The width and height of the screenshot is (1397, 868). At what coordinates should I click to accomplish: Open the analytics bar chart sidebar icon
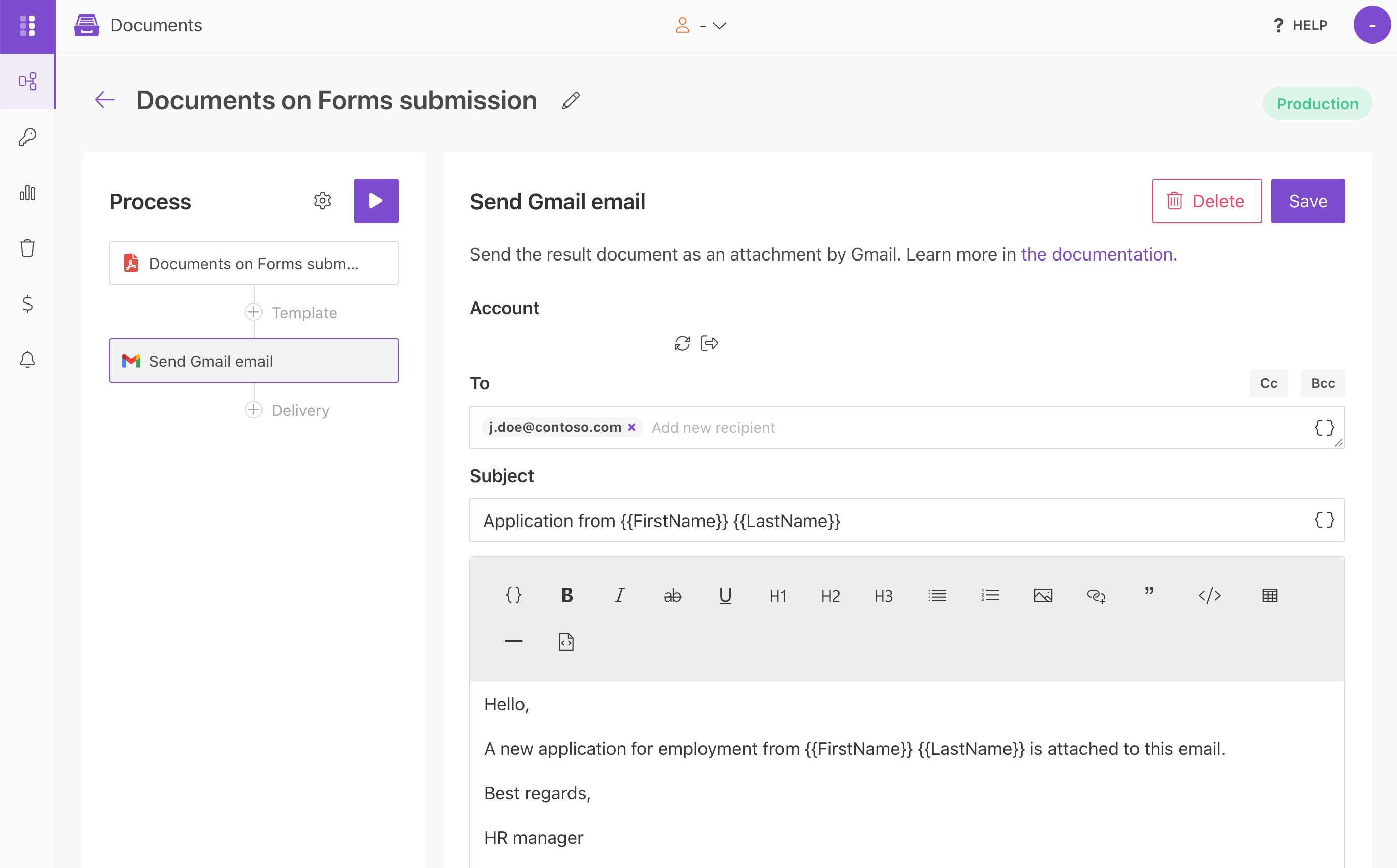tap(27, 193)
